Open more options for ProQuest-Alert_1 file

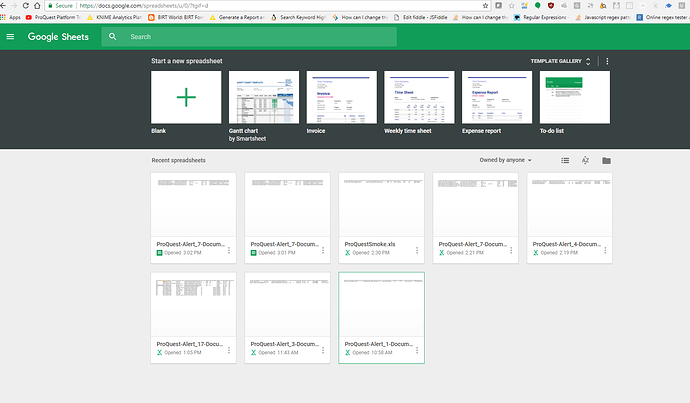(x=417, y=350)
